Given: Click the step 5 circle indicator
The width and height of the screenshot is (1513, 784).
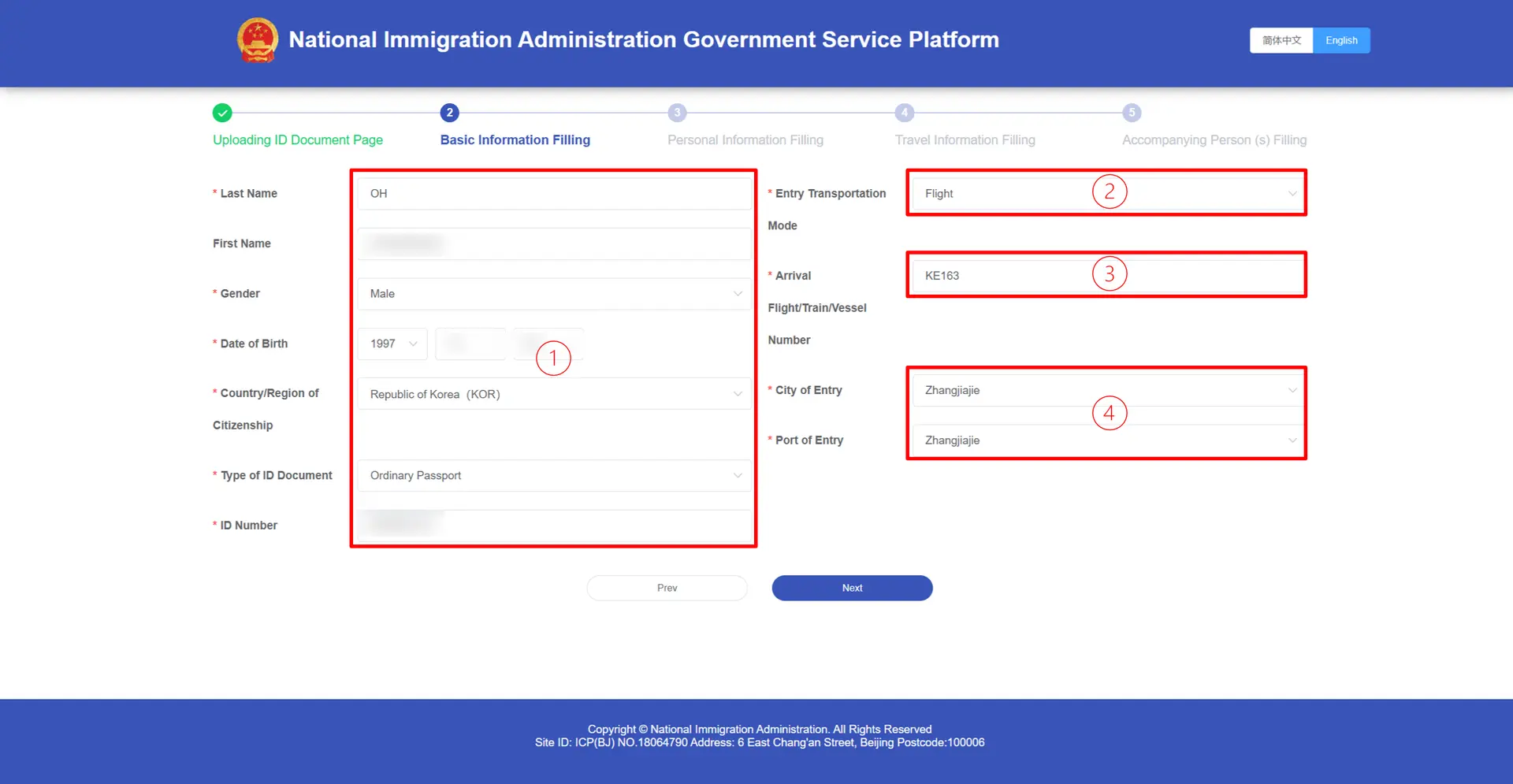Looking at the screenshot, I should 1132,113.
